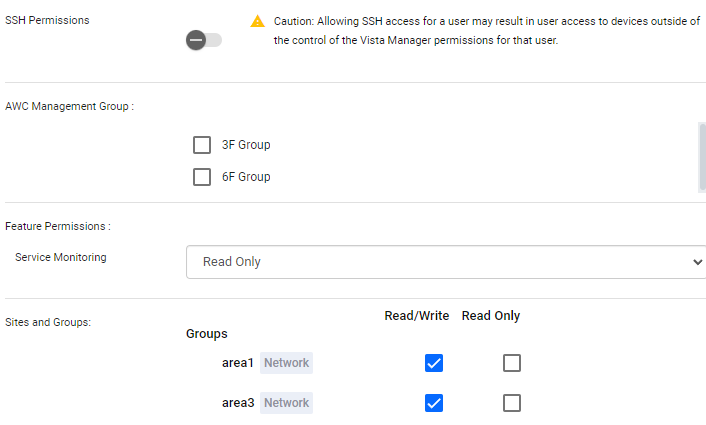Toggle the SSH Permissions switch

pos(203,40)
